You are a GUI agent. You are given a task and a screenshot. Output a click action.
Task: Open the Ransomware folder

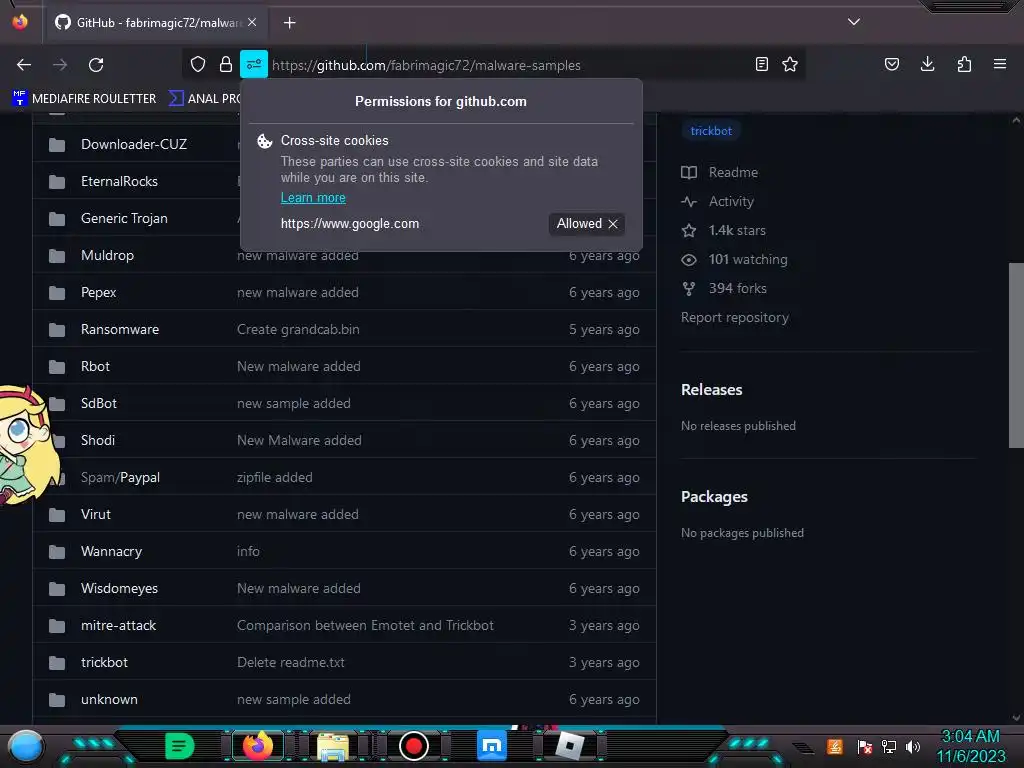pos(120,329)
